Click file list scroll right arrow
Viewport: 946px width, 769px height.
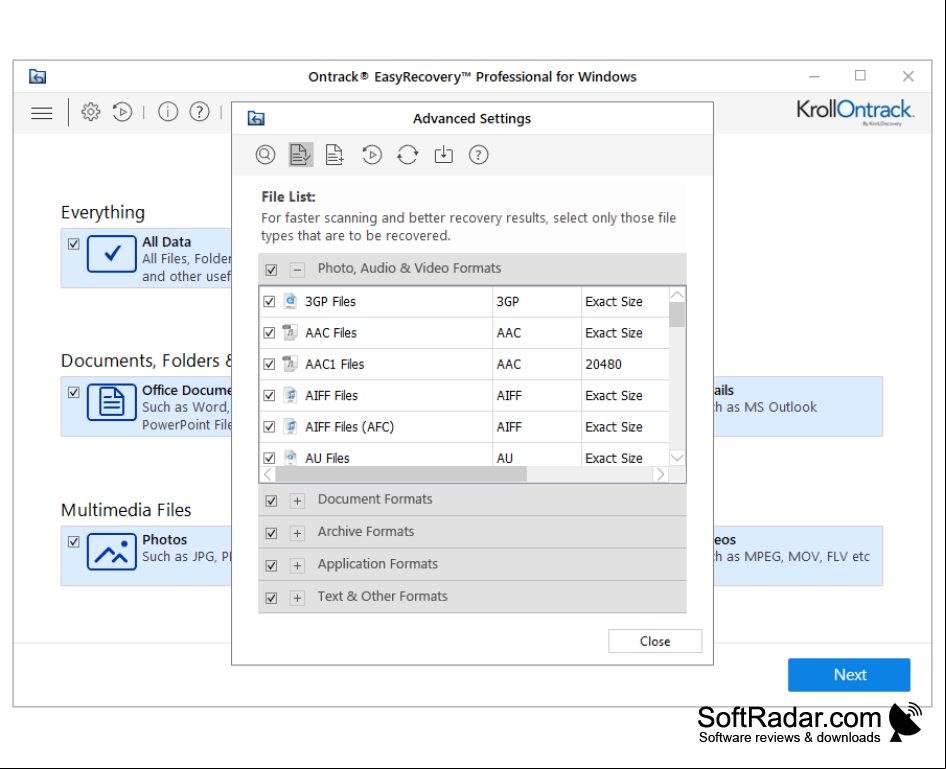(661, 475)
